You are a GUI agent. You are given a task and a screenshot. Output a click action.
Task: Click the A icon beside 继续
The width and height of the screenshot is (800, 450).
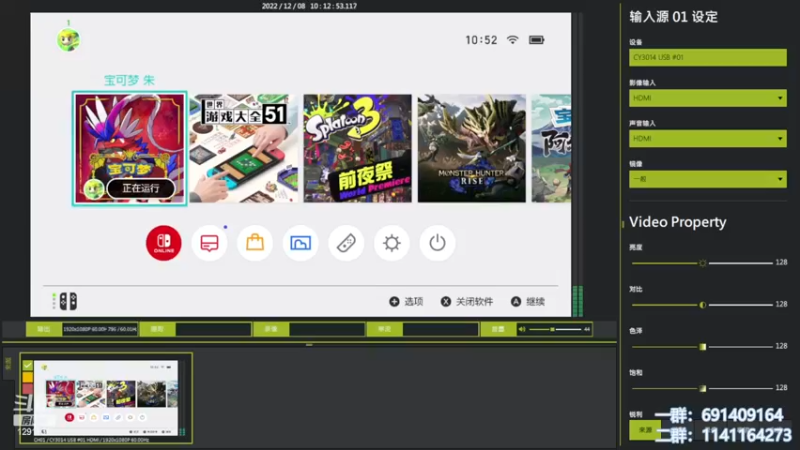tap(516, 302)
